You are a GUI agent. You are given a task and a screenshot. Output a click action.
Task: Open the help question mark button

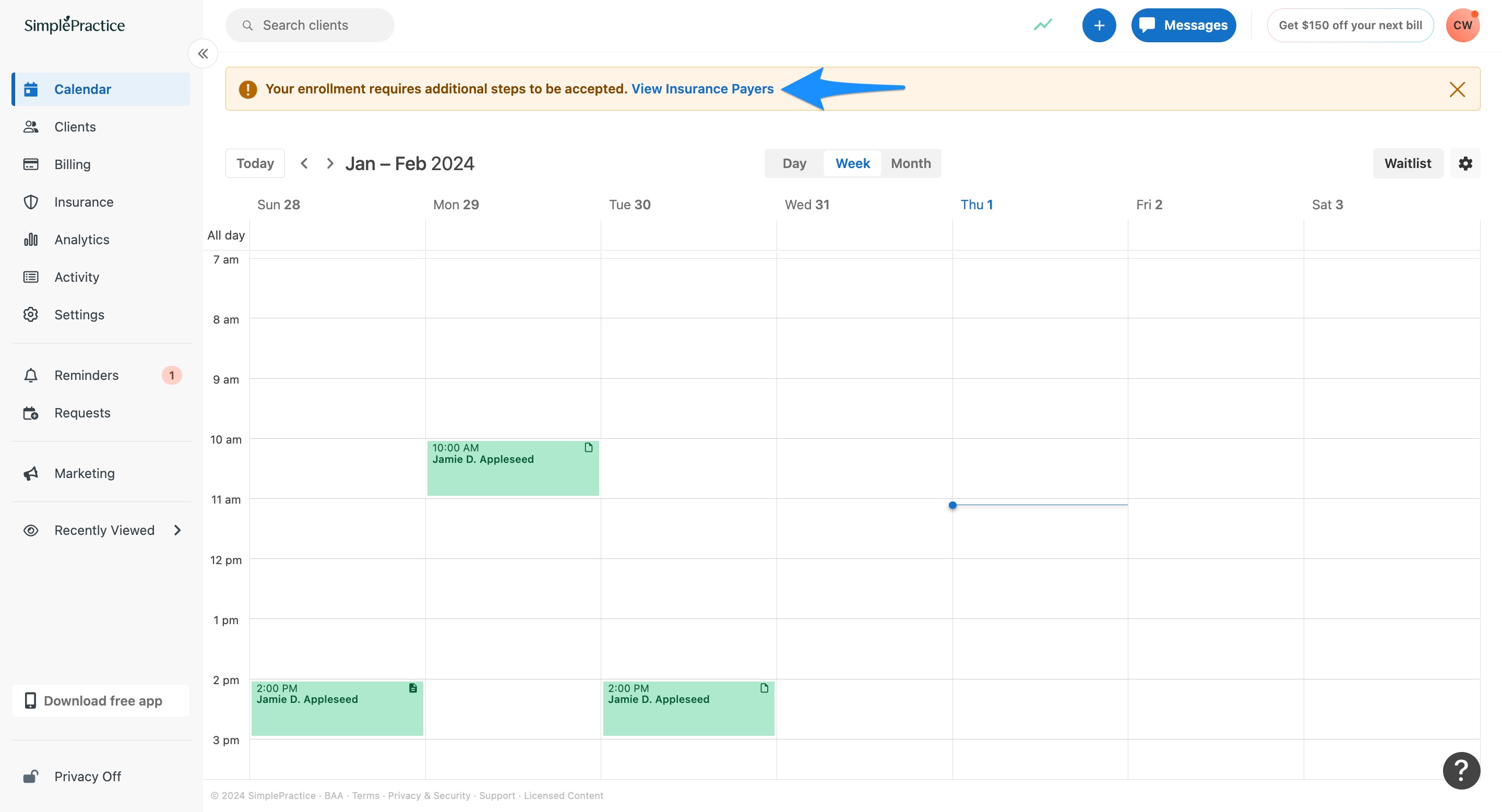click(x=1461, y=771)
